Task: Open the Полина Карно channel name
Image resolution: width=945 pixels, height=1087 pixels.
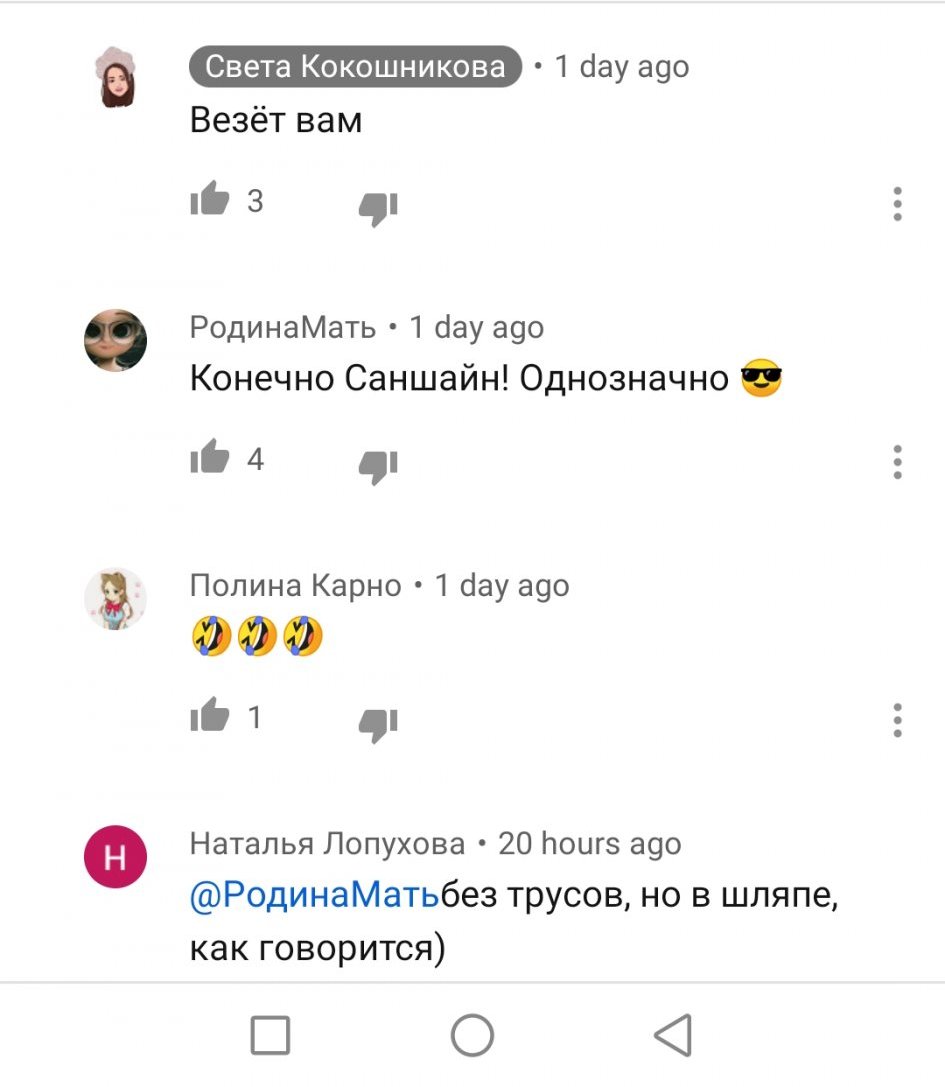Action: coord(295,586)
